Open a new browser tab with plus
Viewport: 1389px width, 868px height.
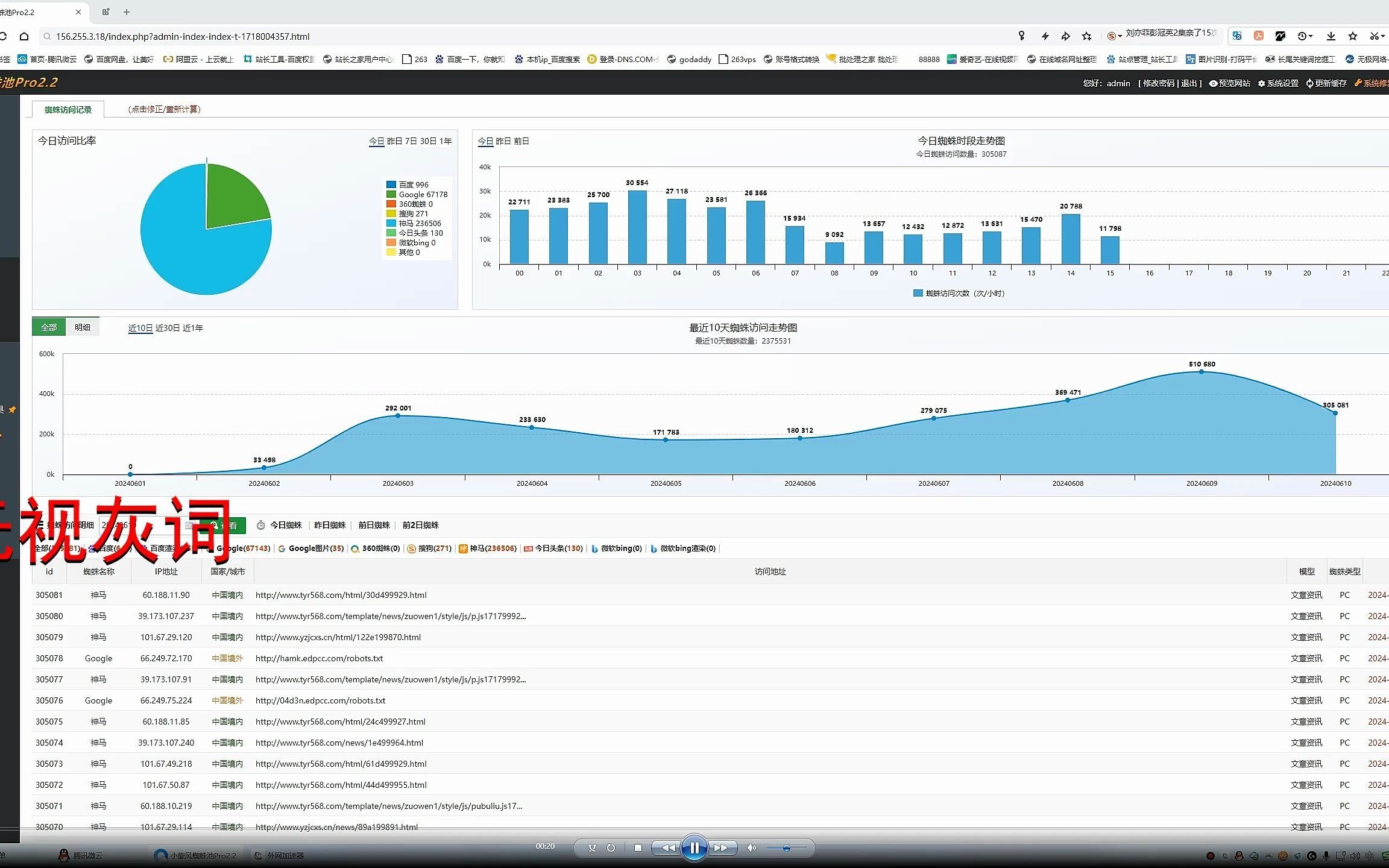[126, 12]
